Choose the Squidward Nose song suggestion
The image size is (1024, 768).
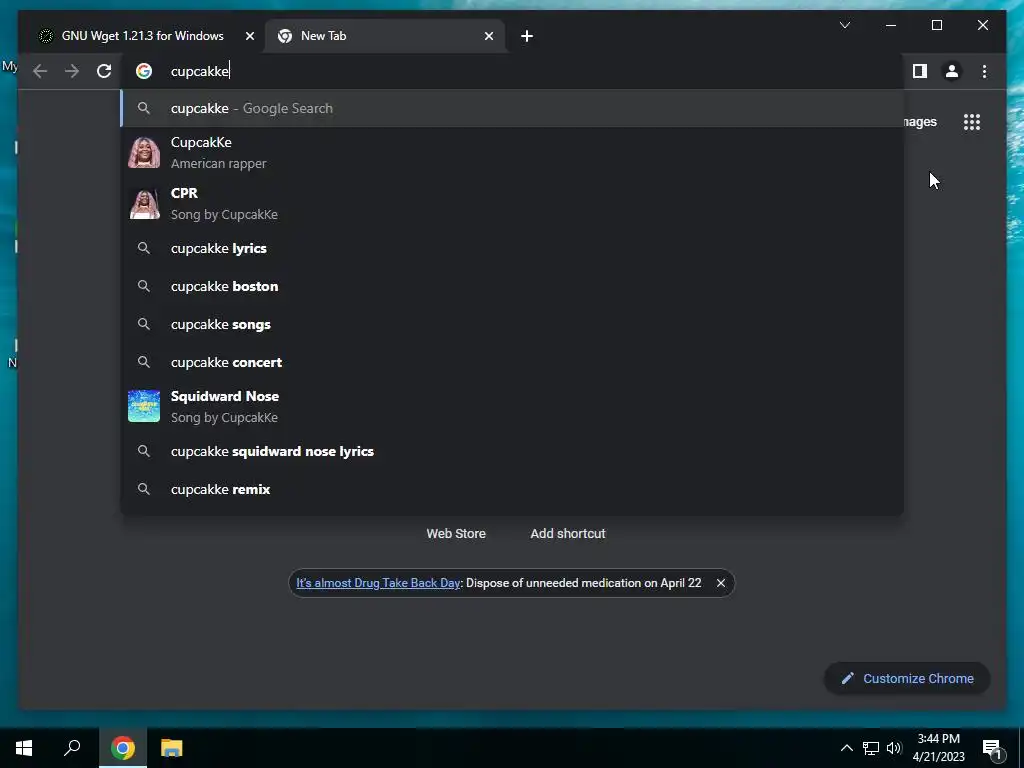coord(512,406)
